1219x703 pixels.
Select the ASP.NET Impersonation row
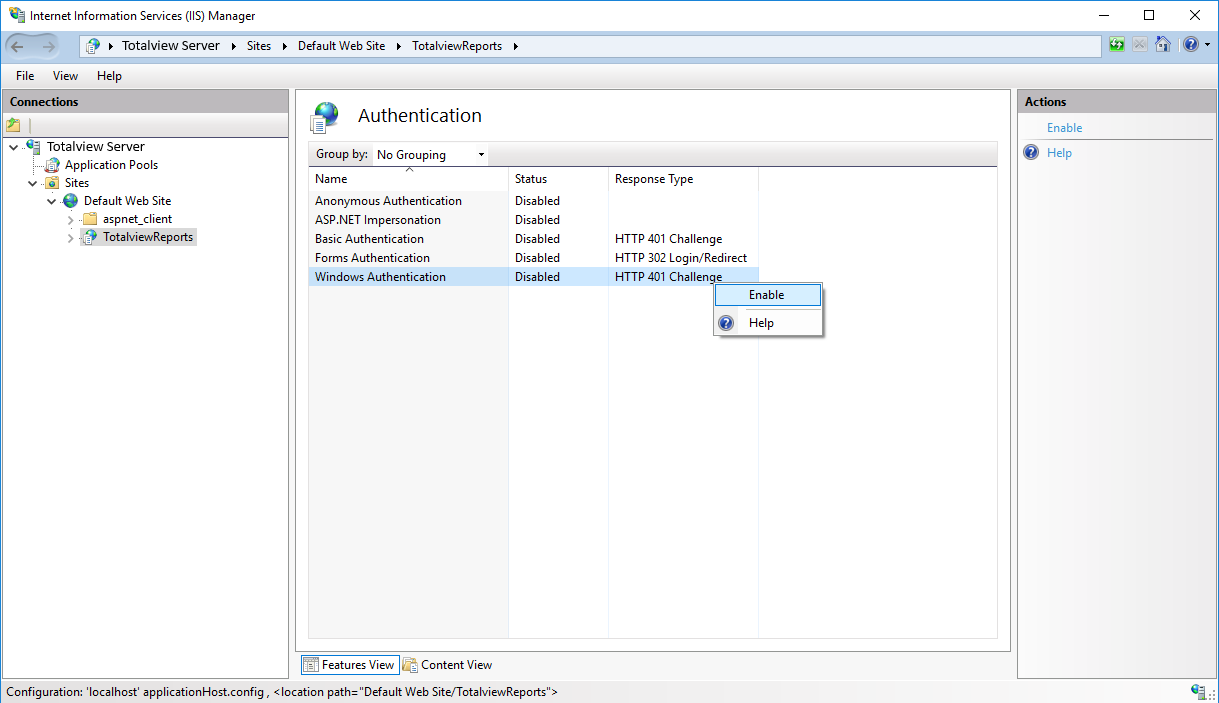[534, 220]
